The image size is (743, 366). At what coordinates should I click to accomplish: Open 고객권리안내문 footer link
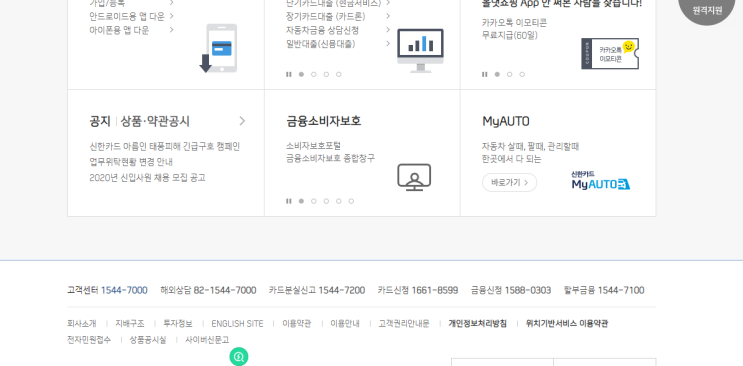pos(404,324)
